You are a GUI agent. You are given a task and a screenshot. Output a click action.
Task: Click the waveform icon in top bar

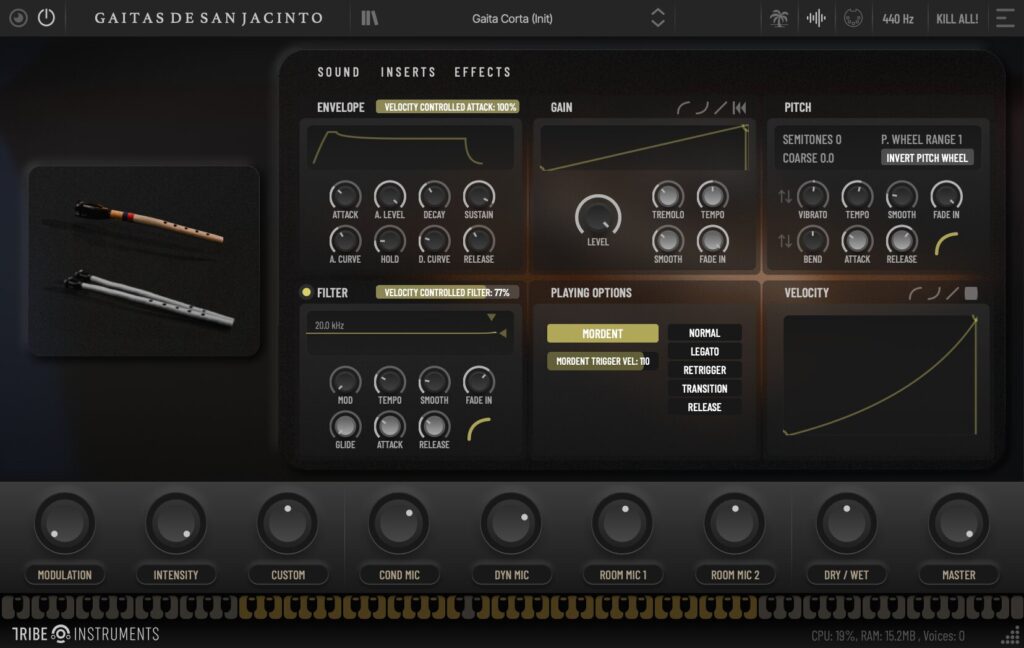tap(816, 18)
